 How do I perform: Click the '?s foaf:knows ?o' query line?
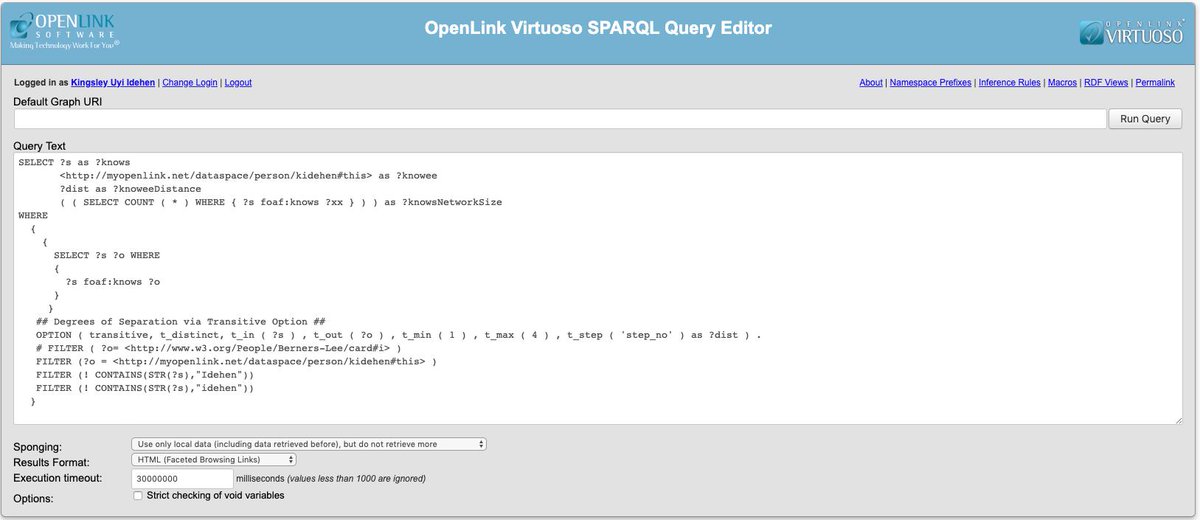tap(113, 283)
